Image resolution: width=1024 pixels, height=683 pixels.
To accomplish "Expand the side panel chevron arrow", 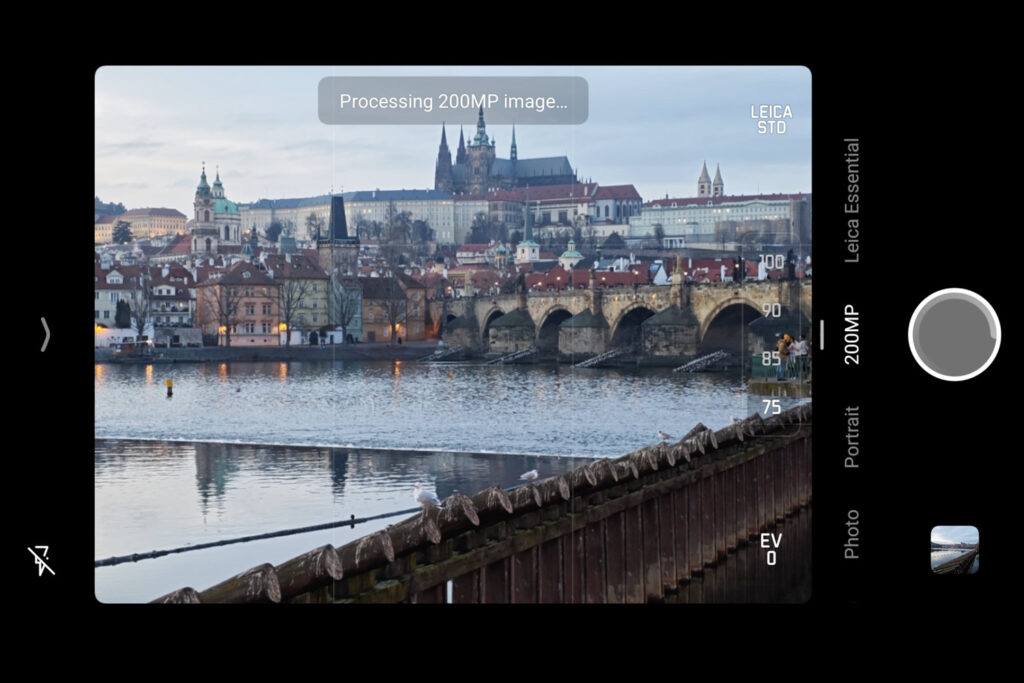I will coord(45,334).
